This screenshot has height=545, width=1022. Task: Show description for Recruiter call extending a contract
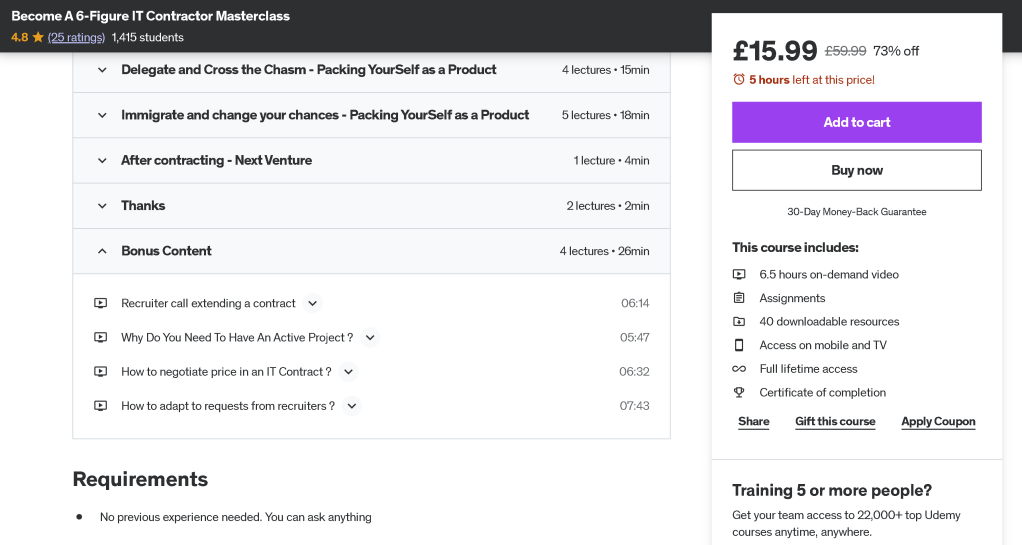(313, 303)
